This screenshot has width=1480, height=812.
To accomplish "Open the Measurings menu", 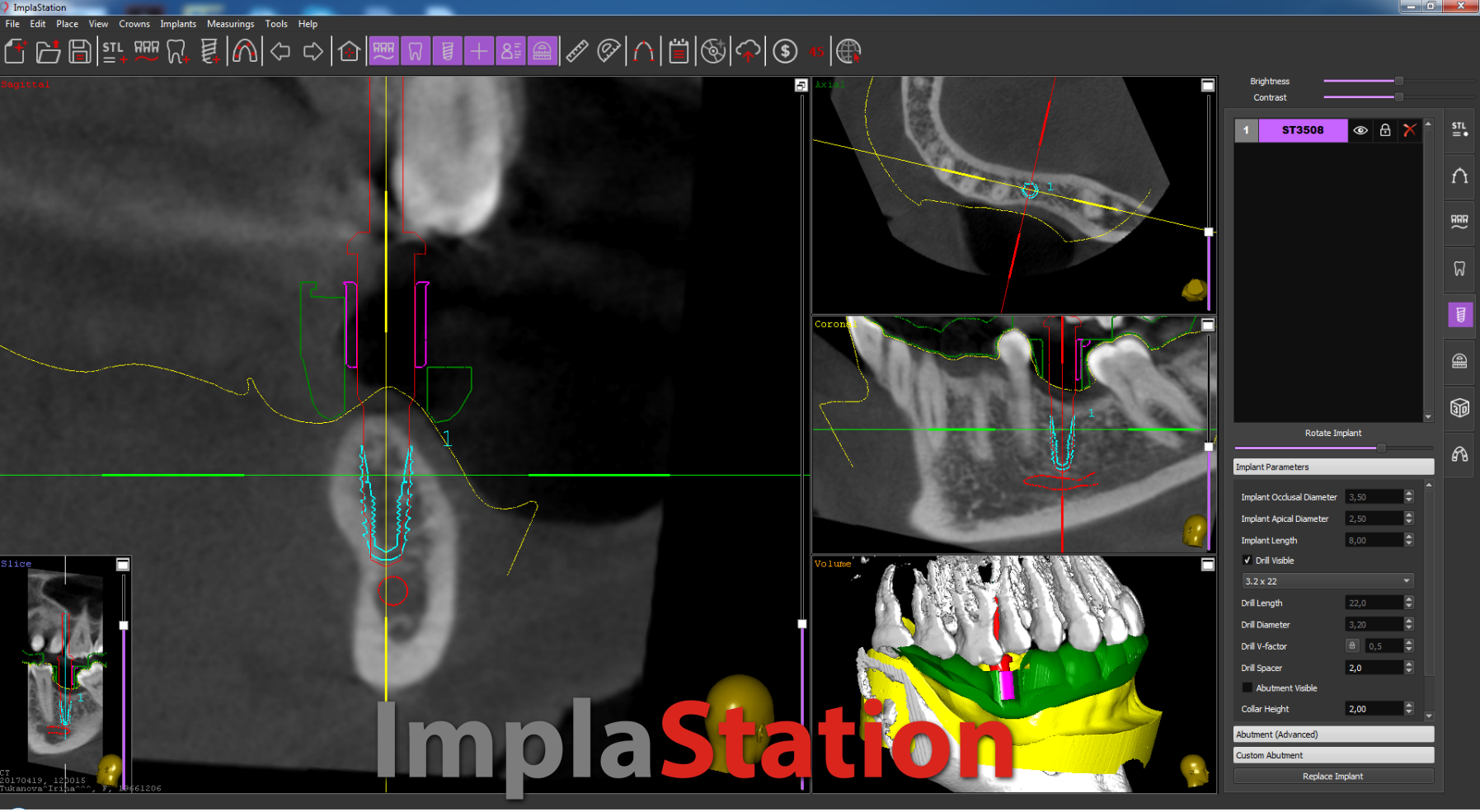I will [231, 24].
